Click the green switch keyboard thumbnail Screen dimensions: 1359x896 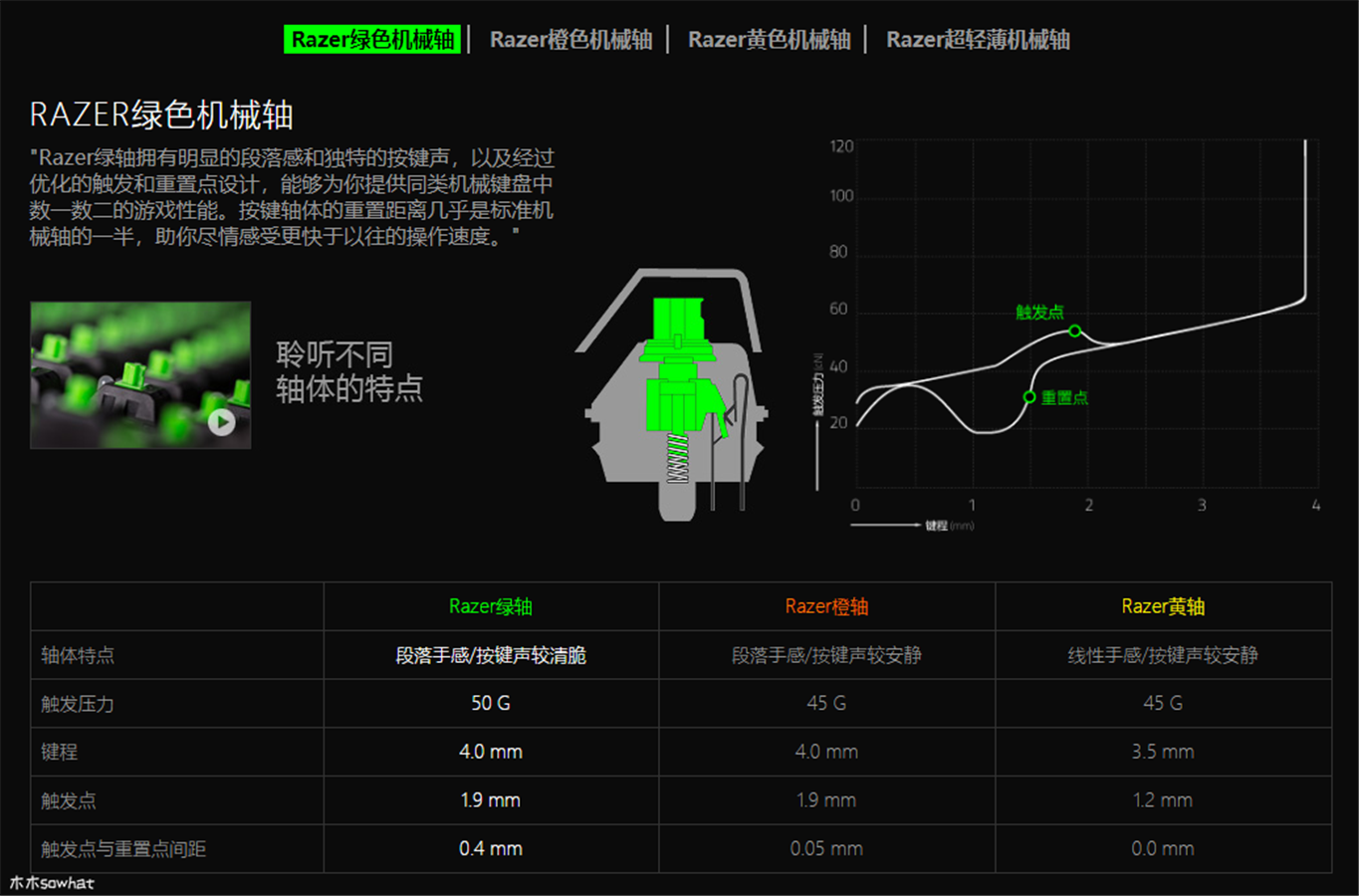coord(140,375)
